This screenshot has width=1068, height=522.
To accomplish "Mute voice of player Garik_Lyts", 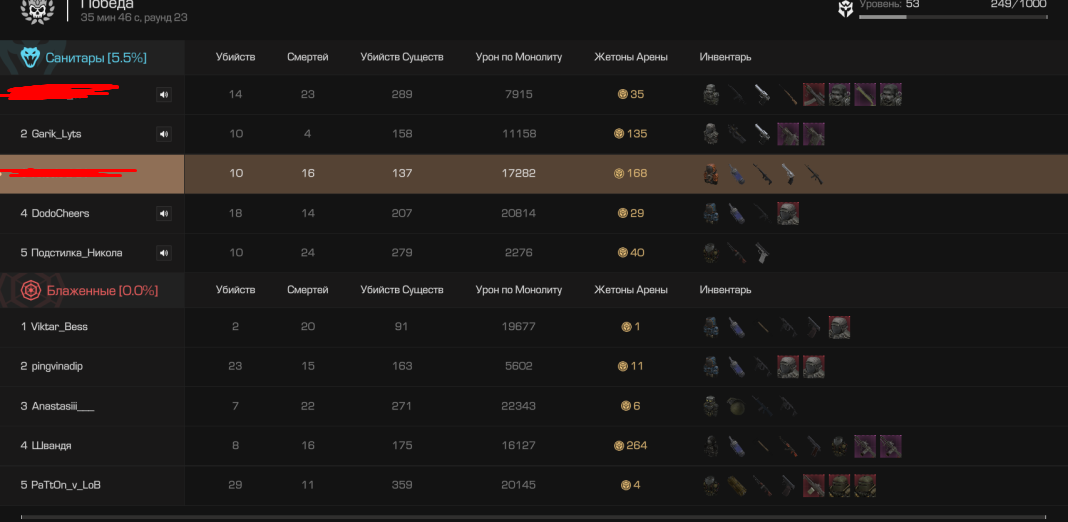I will click(x=163, y=134).
